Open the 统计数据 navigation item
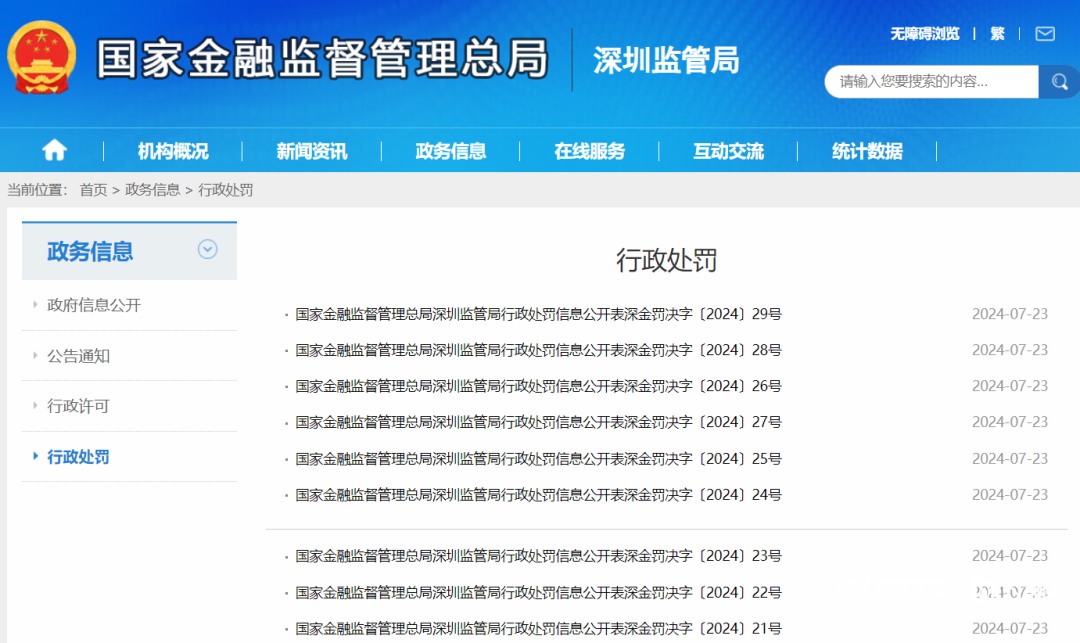The height and width of the screenshot is (643, 1080). click(867, 151)
